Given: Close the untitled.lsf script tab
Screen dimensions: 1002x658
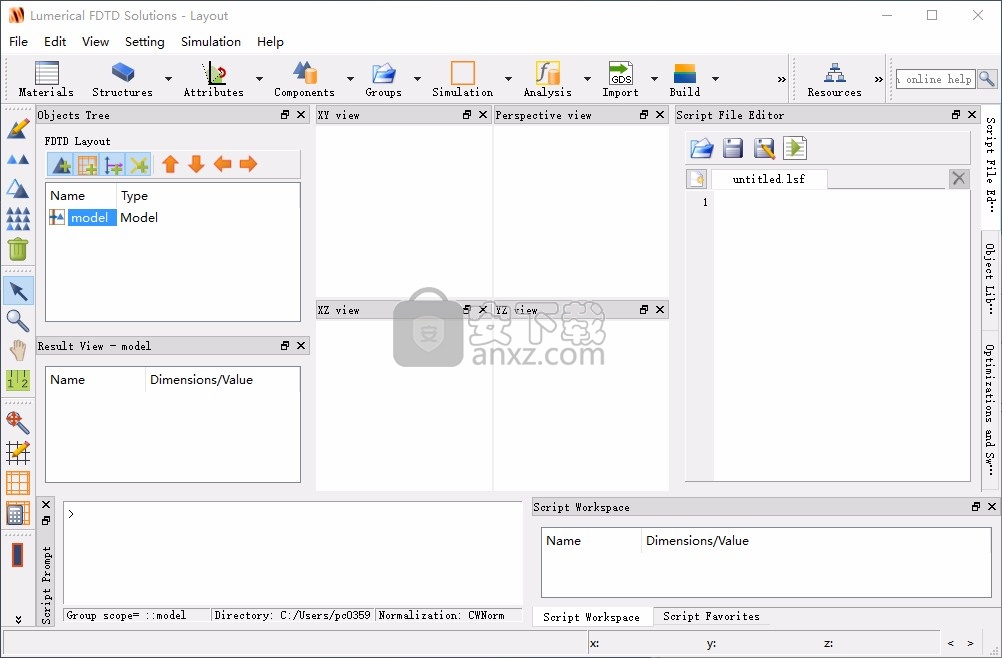Looking at the screenshot, I should (x=959, y=178).
